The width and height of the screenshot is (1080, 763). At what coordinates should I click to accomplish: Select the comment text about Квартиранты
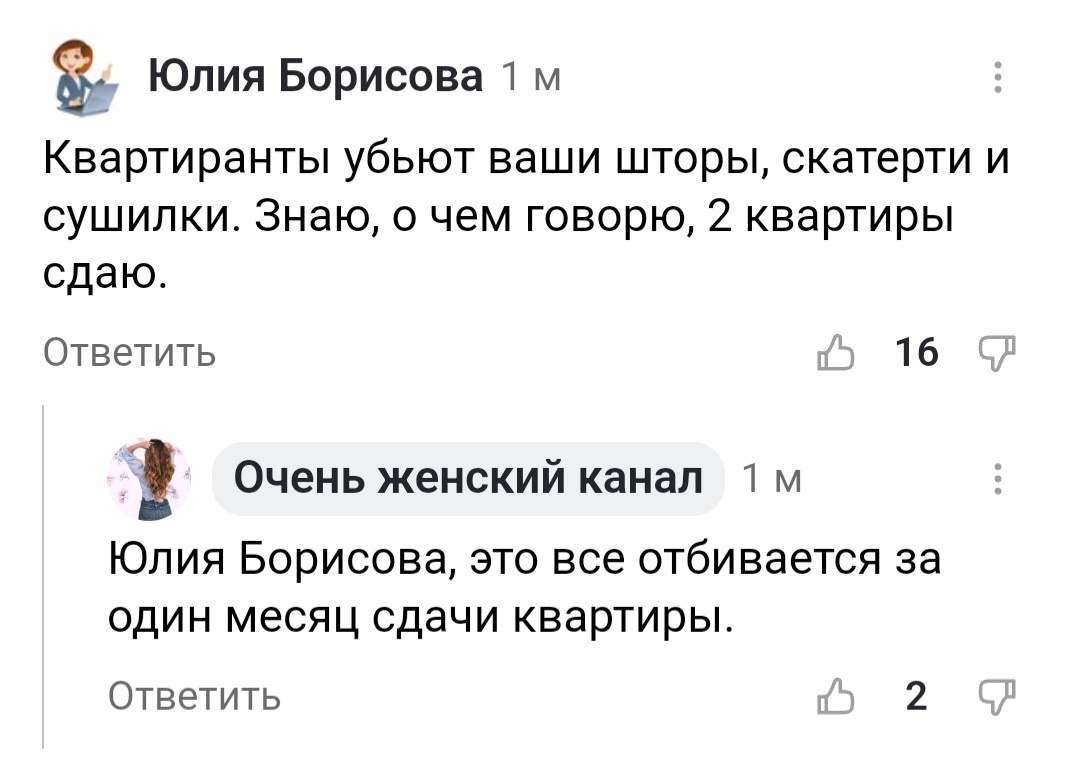pyautogui.click(x=526, y=216)
